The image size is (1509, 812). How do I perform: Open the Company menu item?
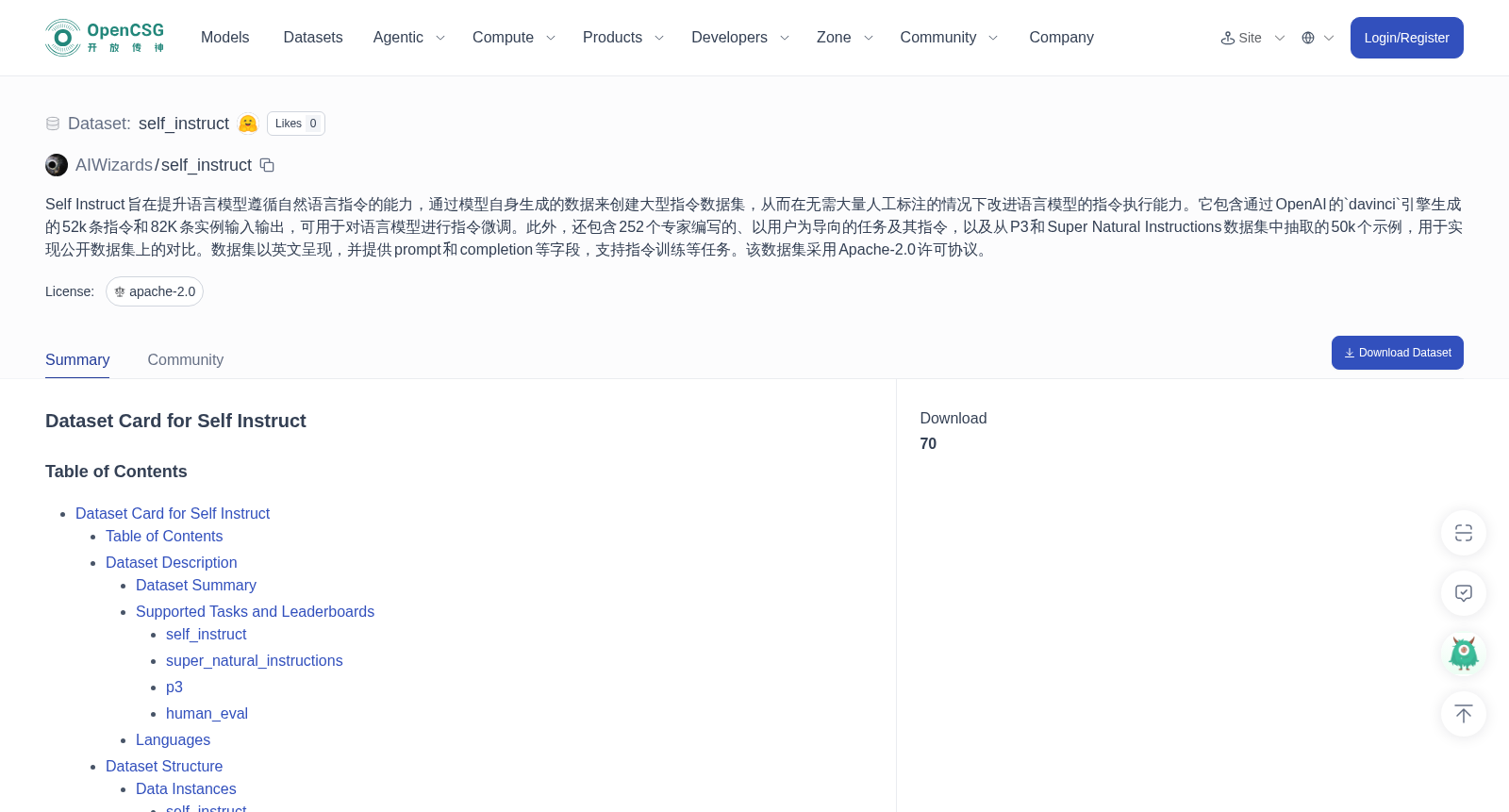pyautogui.click(x=1061, y=38)
